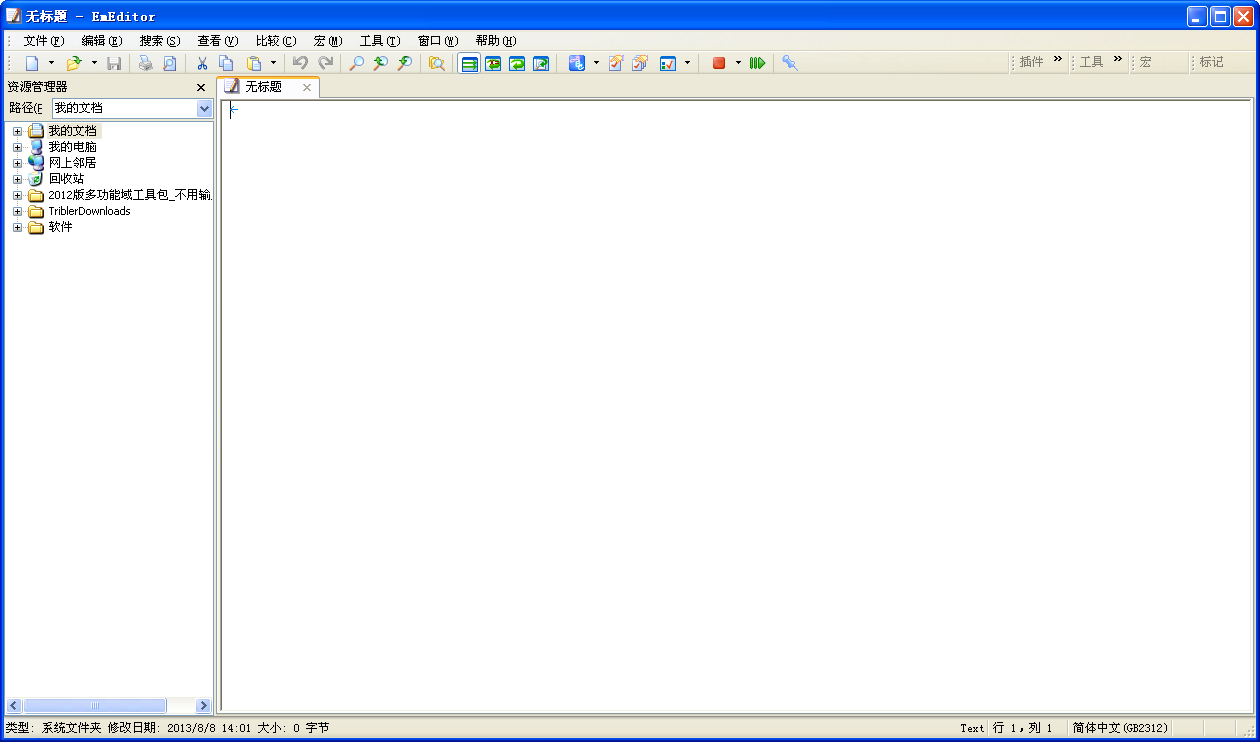Click the second magnifier search icon
Image resolution: width=1260 pixels, height=742 pixels.
380,63
